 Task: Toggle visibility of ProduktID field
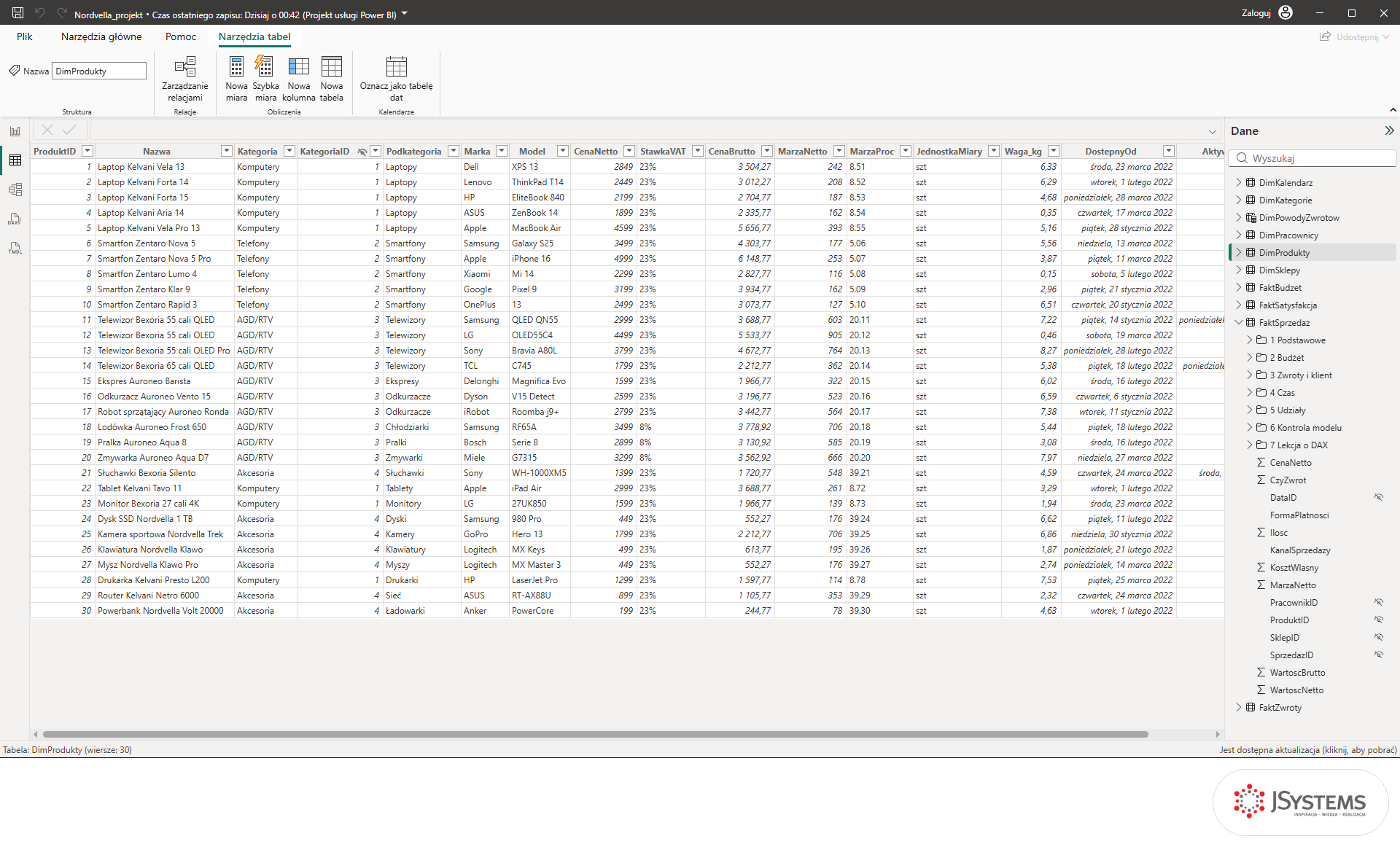coord(1379,620)
